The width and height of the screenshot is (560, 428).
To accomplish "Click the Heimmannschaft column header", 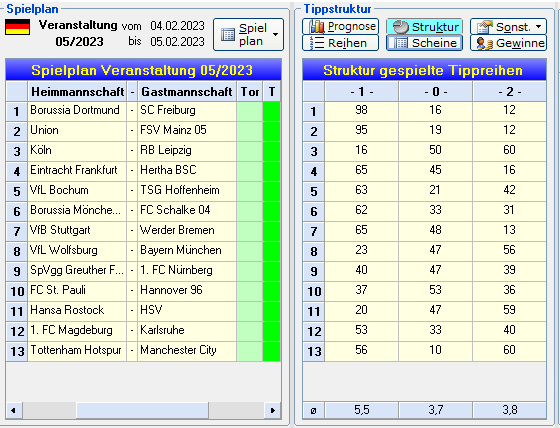I will pos(77,92).
